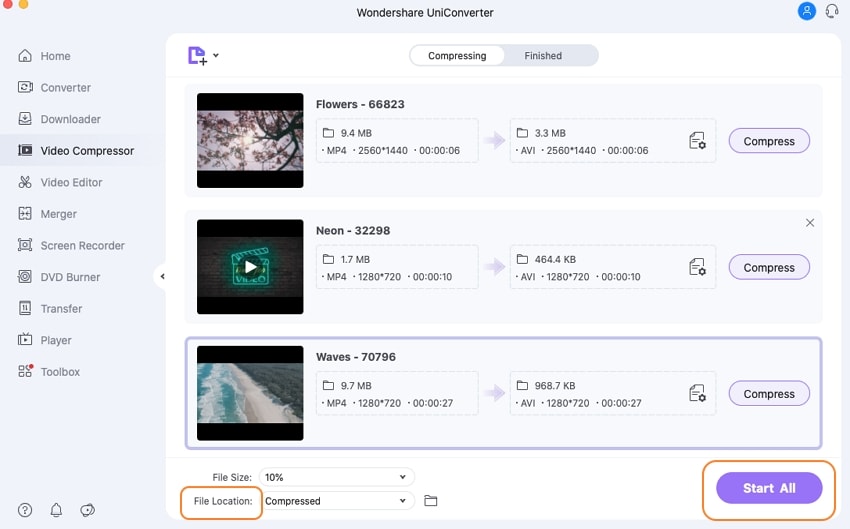Play the Neon video thumbnail
Screen dimensions: 850x529
[250, 267]
